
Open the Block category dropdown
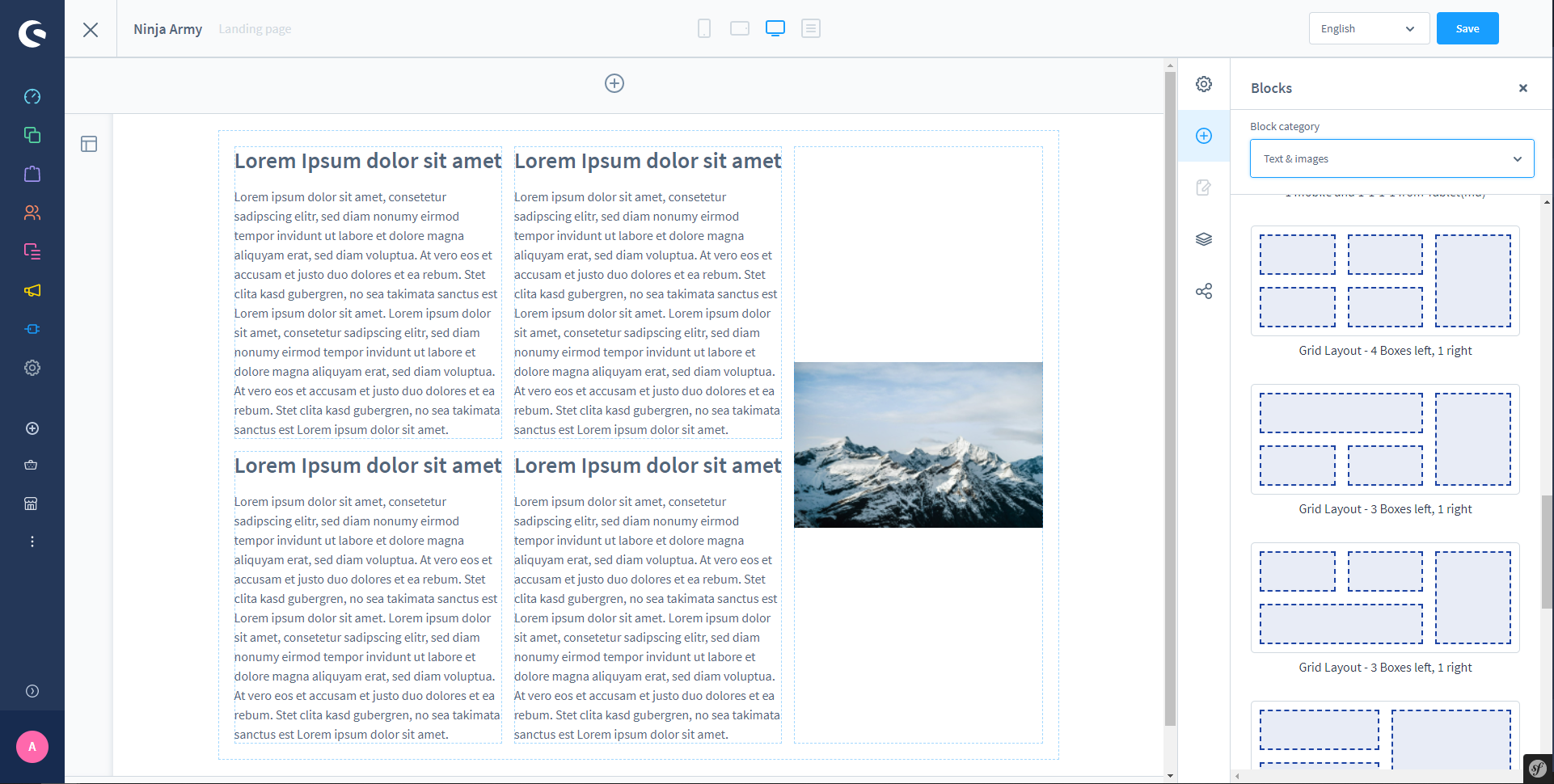[x=1391, y=158]
